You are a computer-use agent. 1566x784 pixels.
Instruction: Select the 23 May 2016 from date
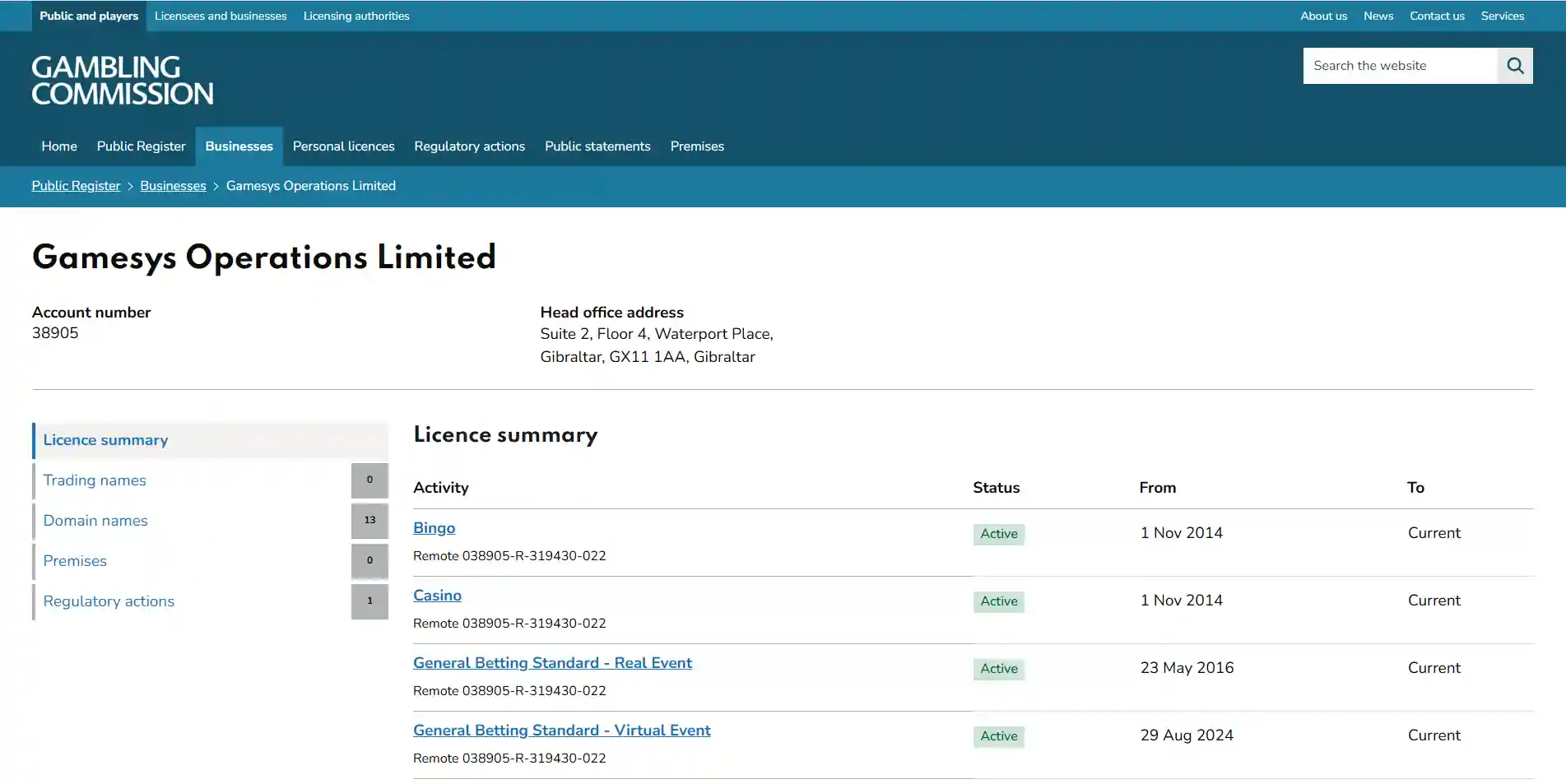click(x=1187, y=668)
